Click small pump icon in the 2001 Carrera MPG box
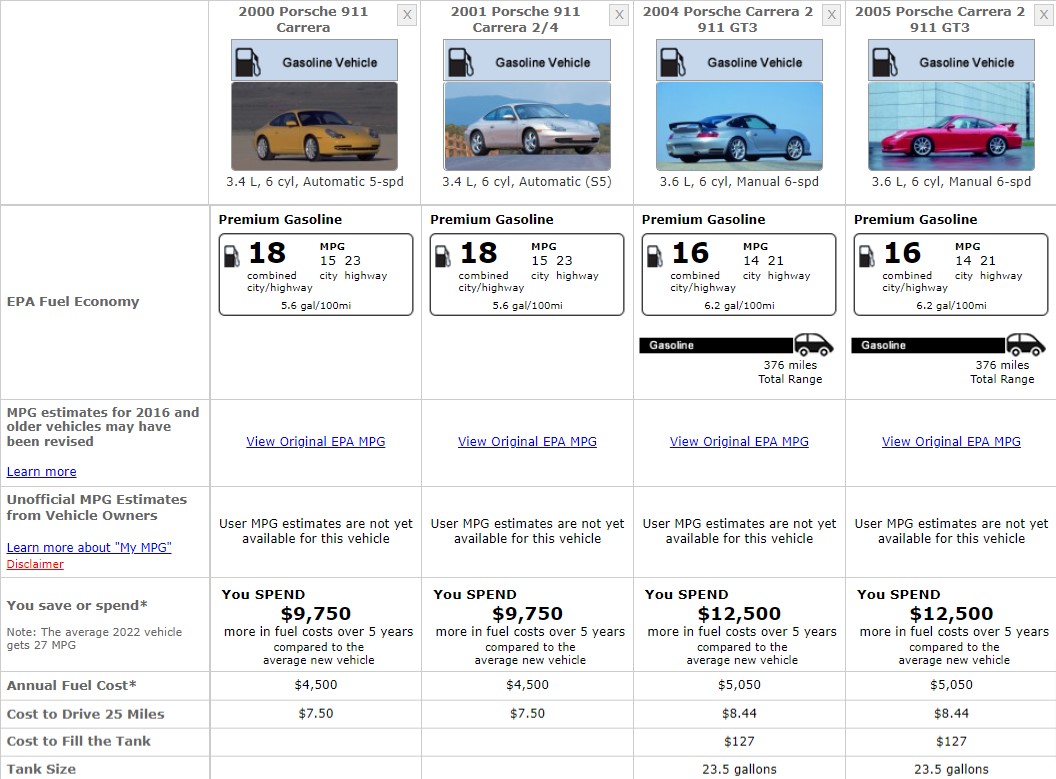This screenshot has height=779, width=1056. [442, 257]
